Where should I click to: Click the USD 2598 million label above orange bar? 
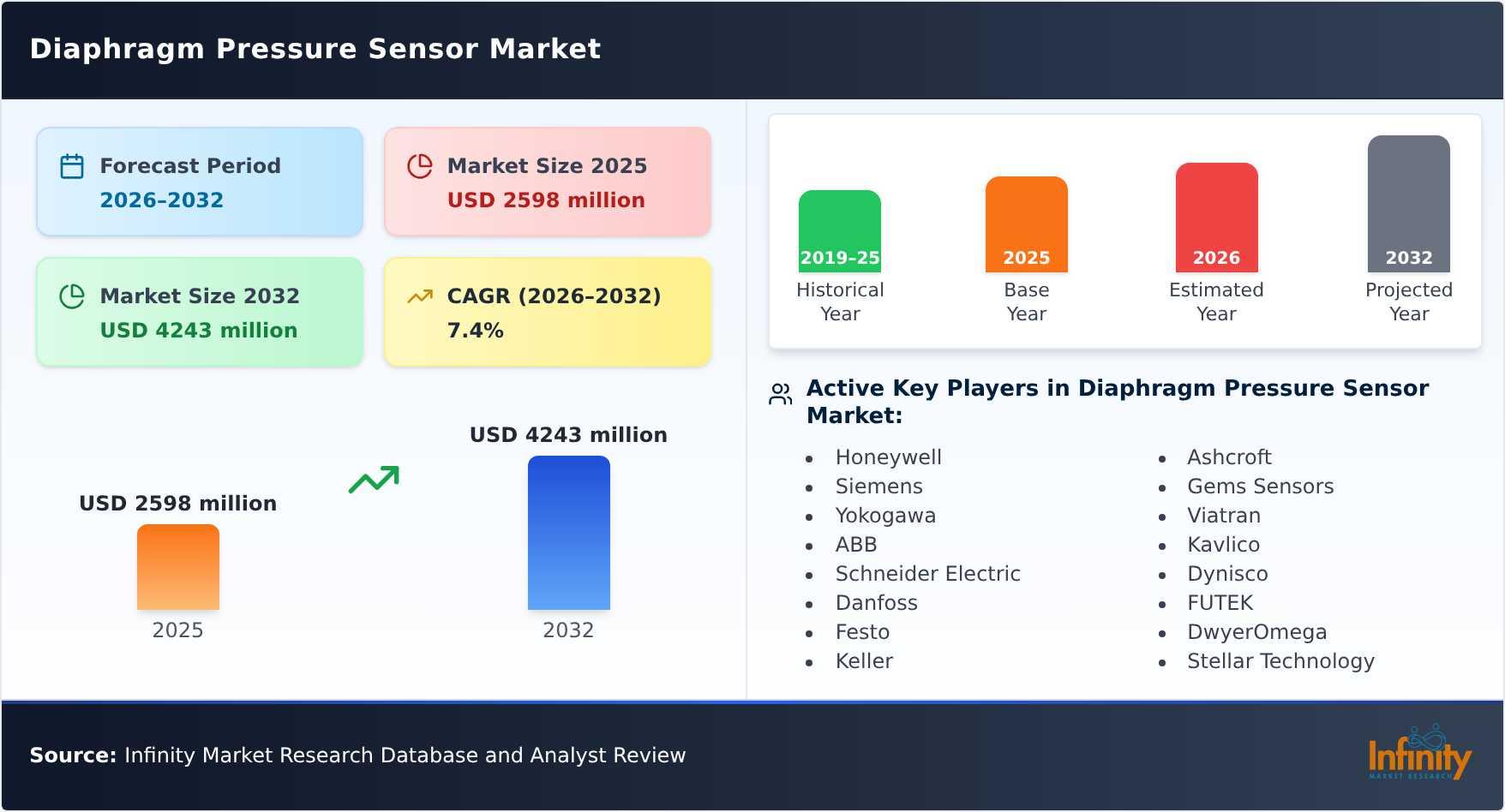(x=178, y=504)
